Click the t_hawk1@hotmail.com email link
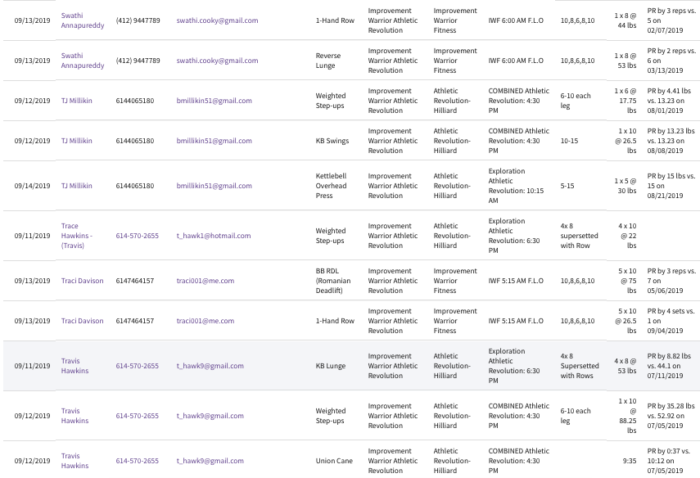This screenshot has height=478, width=700. 213,236
